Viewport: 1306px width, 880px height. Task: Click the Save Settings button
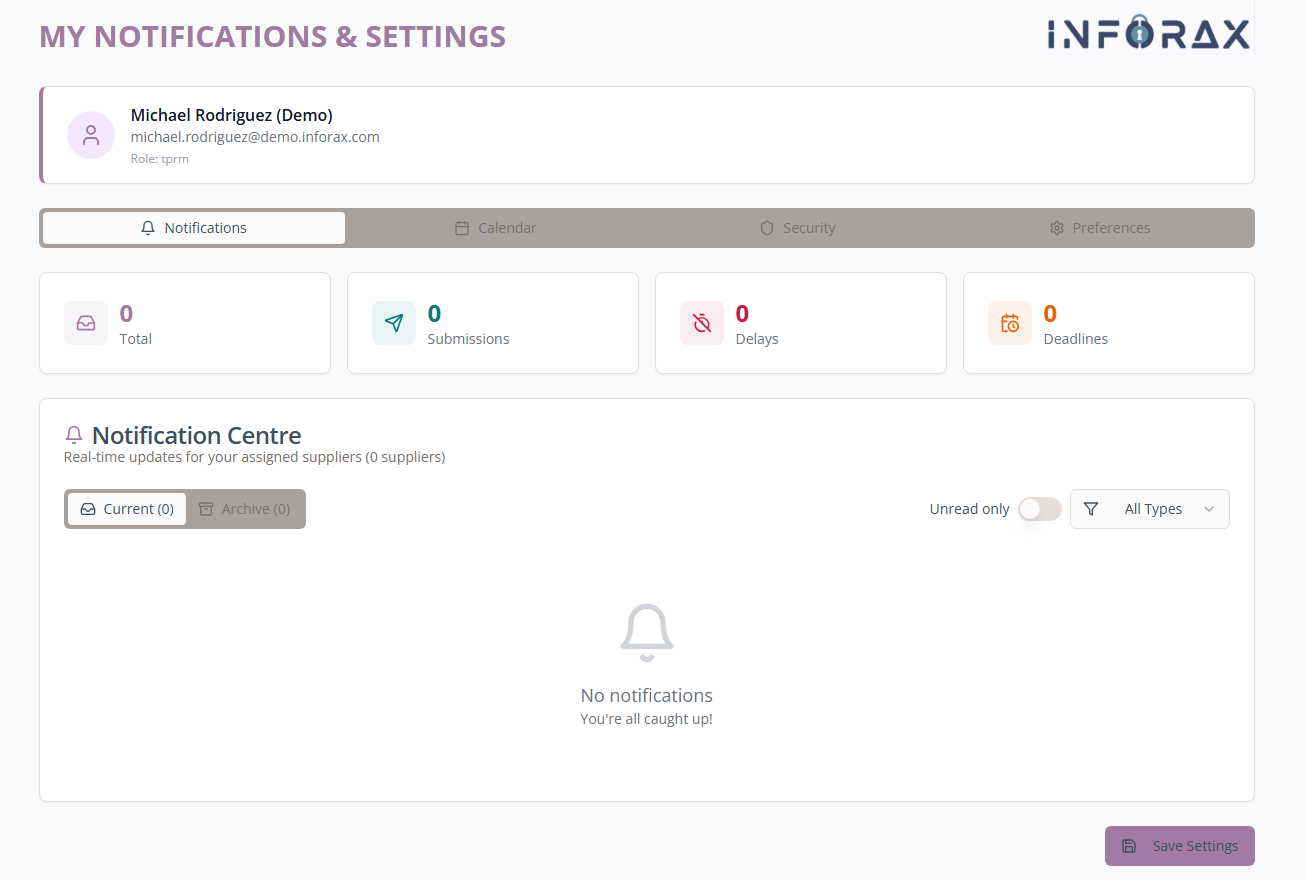pos(1180,846)
